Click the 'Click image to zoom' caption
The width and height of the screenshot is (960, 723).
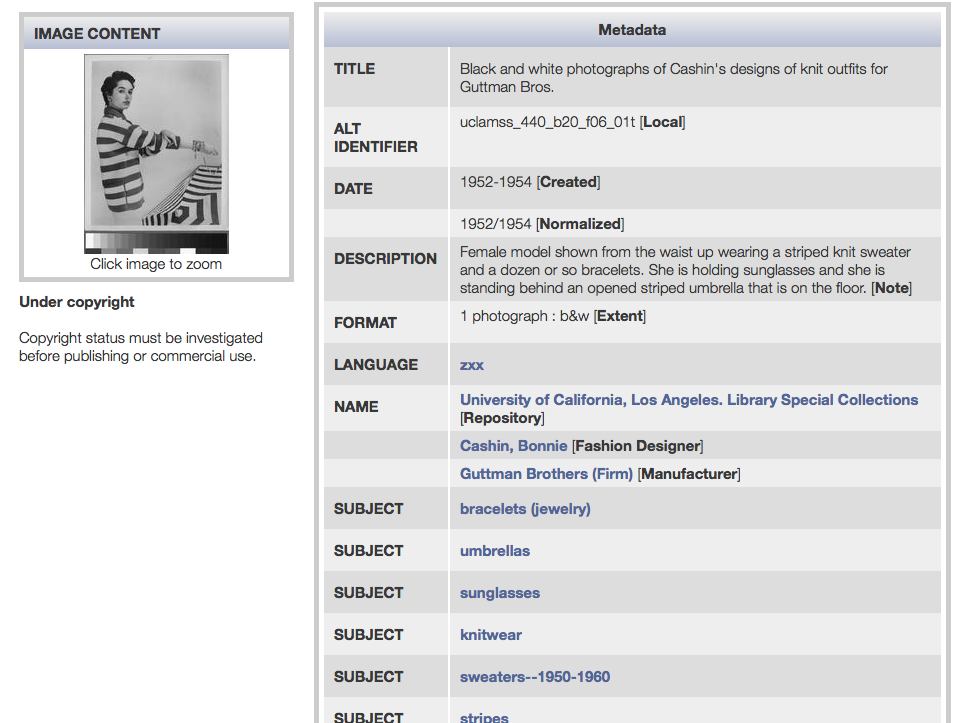(x=156, y=264)
